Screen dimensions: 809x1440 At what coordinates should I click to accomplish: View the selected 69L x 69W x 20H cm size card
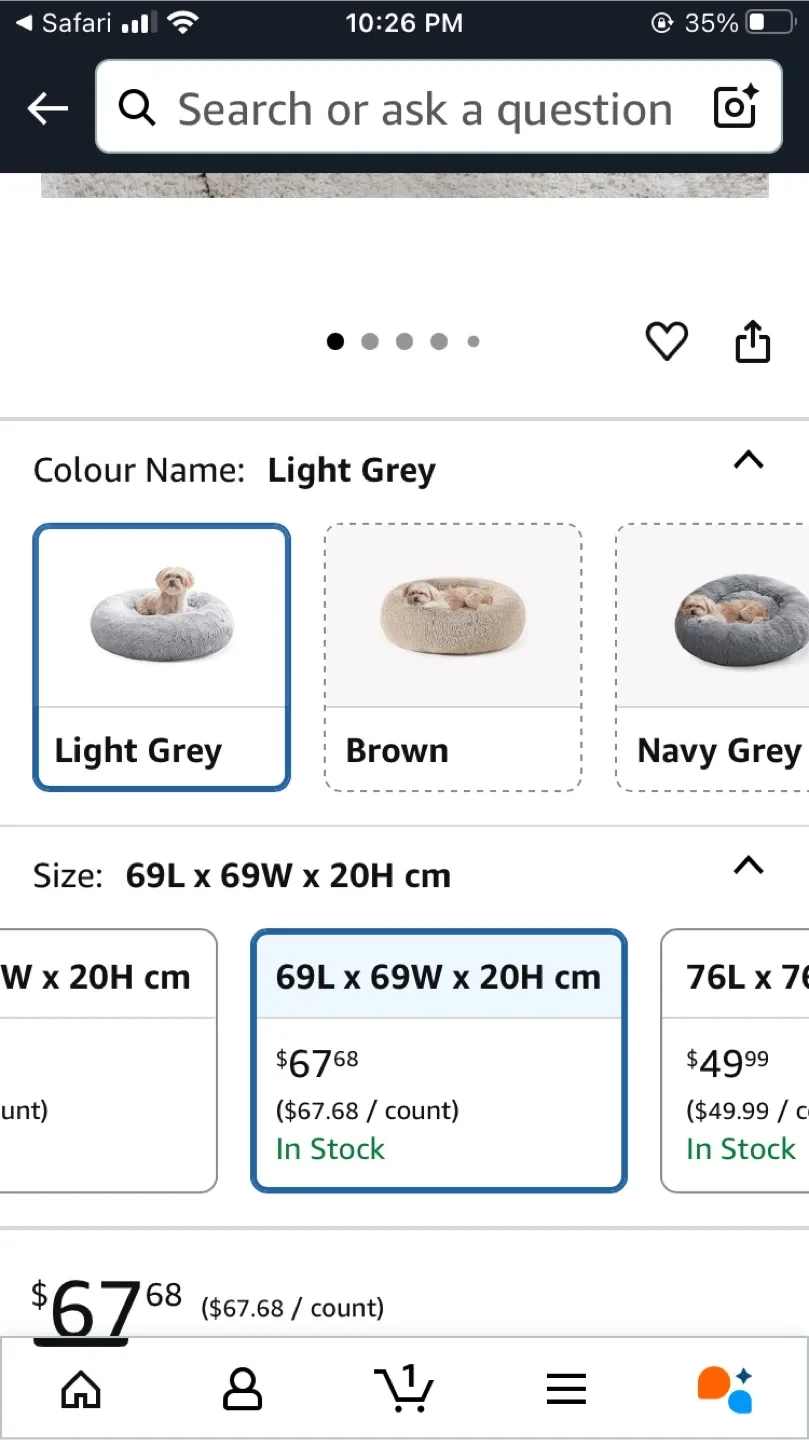tap(439, 1060)
